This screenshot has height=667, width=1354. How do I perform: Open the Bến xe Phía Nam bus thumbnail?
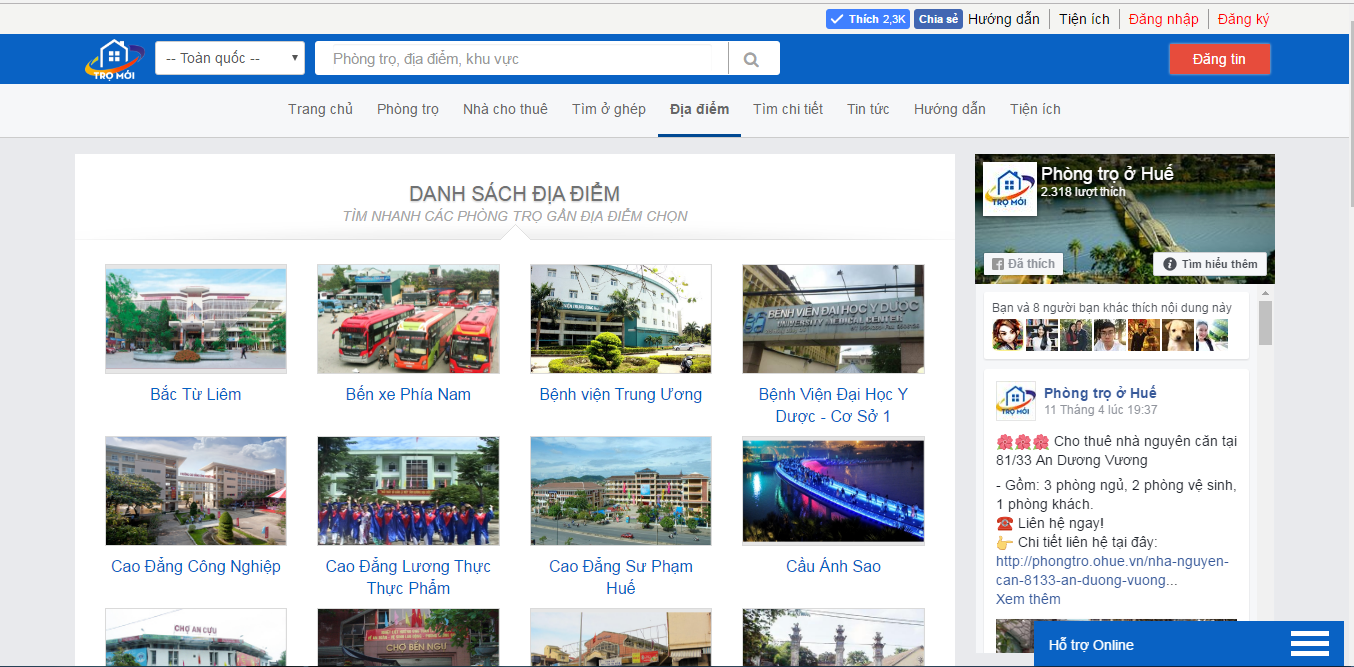tap(408, 319)
